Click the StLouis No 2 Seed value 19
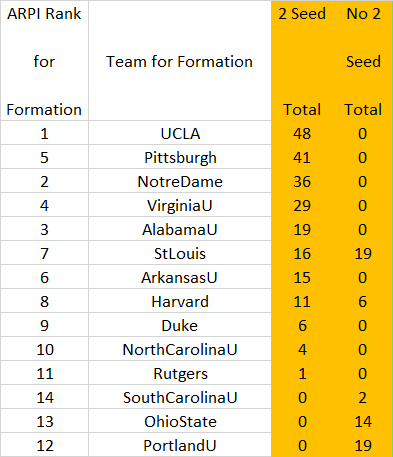The image size is (393, 457). tap(363, 253)
